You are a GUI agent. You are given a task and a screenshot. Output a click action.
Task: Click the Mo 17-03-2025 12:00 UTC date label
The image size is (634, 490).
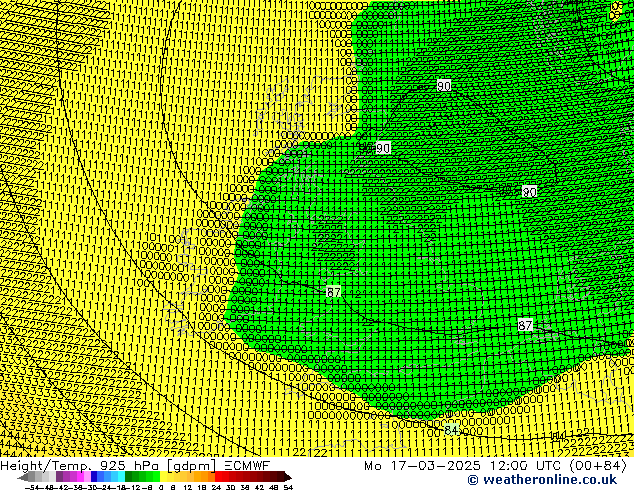[x=463, y=466]
